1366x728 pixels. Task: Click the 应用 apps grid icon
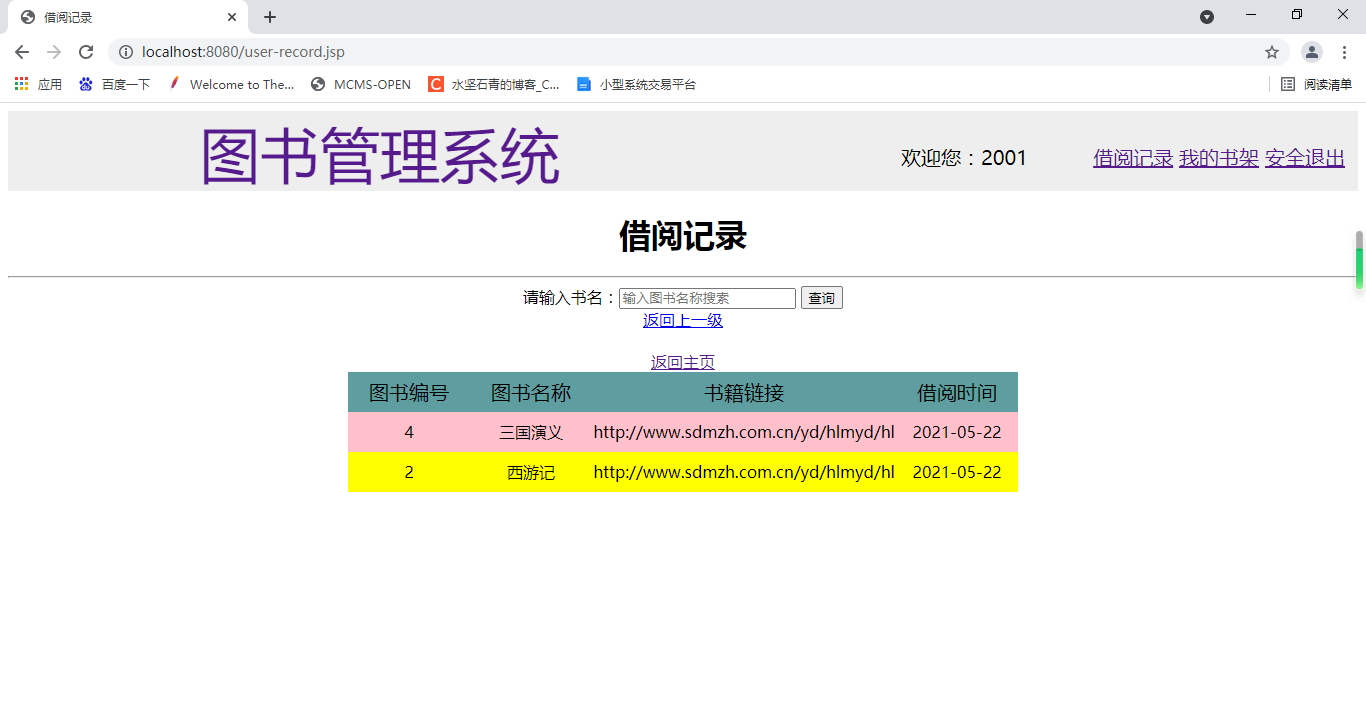coord(21,84)
